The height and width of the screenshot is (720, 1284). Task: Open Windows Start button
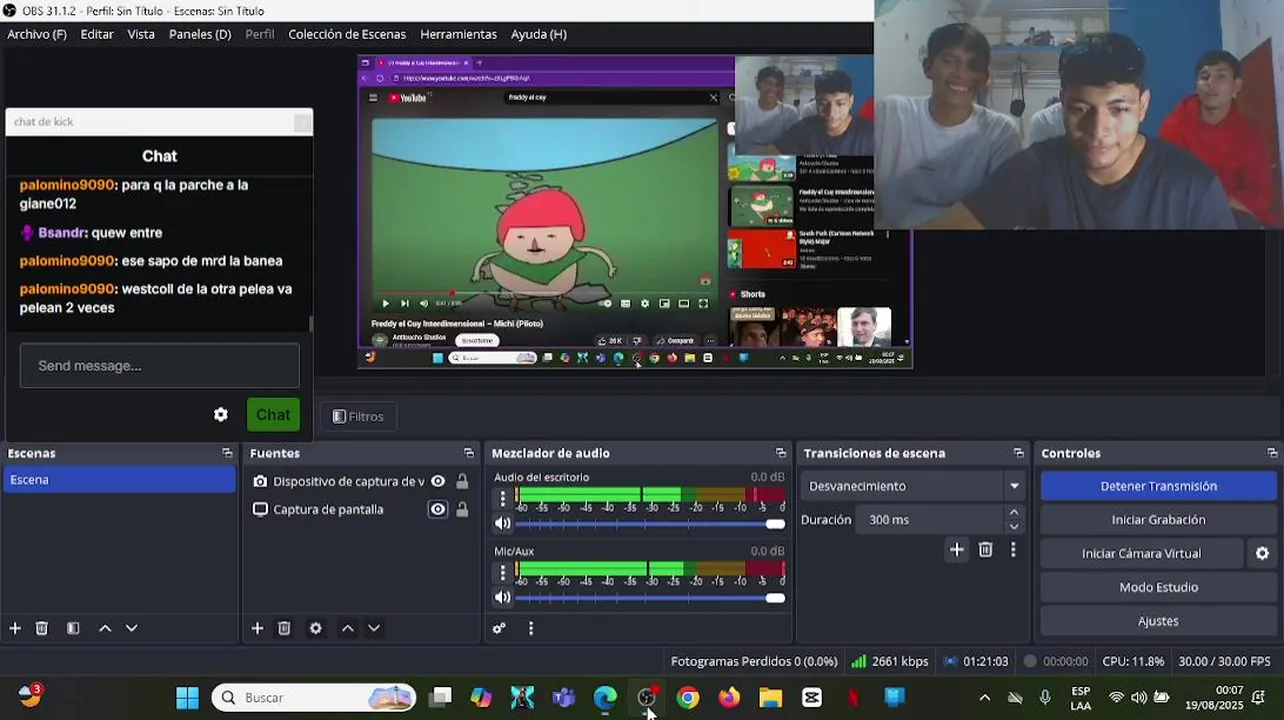pos(187,697)
